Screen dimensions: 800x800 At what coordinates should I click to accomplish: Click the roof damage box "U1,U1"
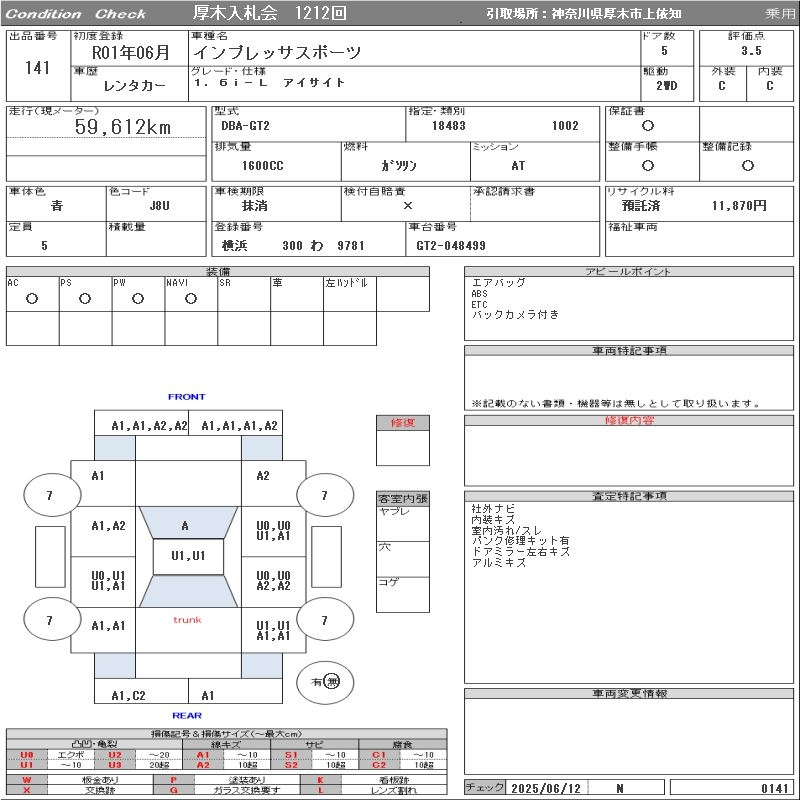point(188,556)
